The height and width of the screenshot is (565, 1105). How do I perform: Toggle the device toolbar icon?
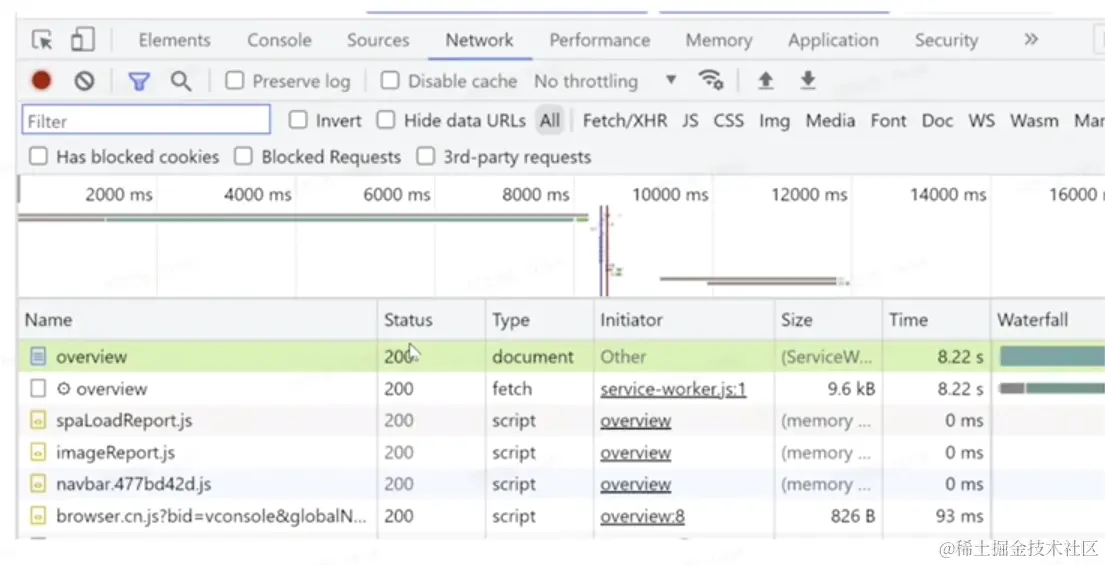click(81, 40)
